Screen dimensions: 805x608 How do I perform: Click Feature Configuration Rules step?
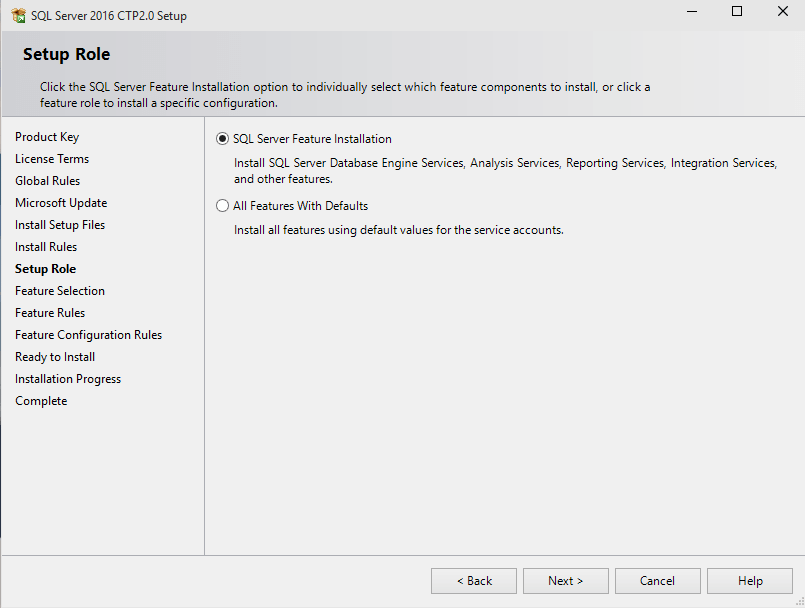tap(89, 335)
